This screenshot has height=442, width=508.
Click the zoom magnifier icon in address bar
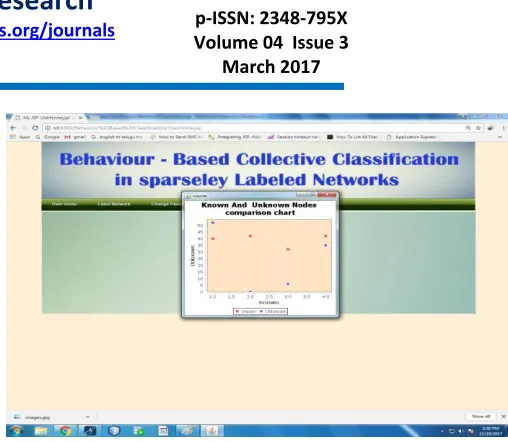click(x=468, y=128)
